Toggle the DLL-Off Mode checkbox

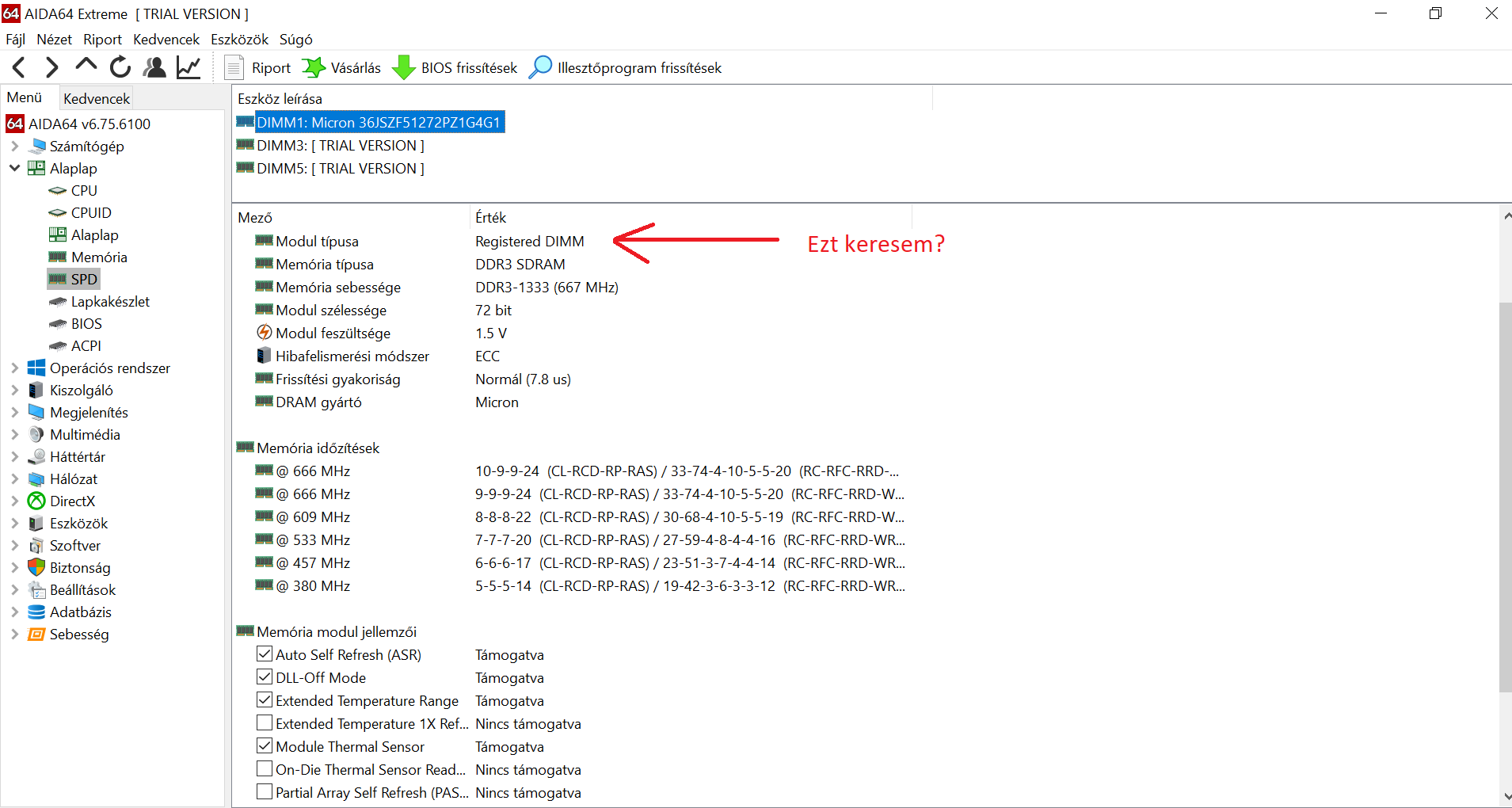pyautogui.click(x=265, y=677)
